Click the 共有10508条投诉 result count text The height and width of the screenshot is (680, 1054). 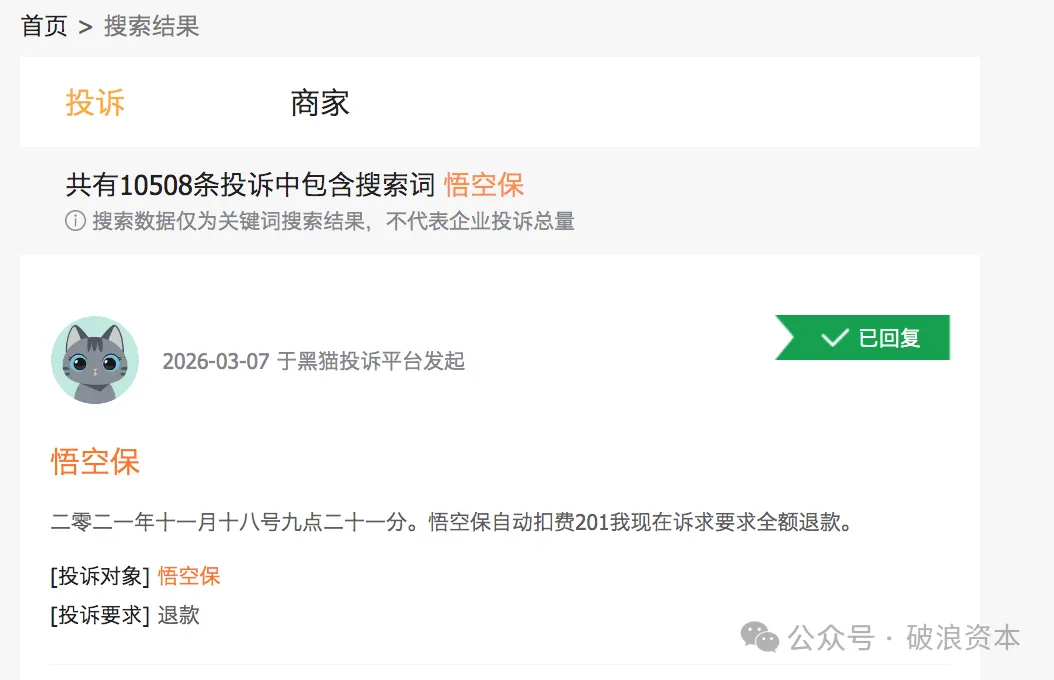click(250, 184)
